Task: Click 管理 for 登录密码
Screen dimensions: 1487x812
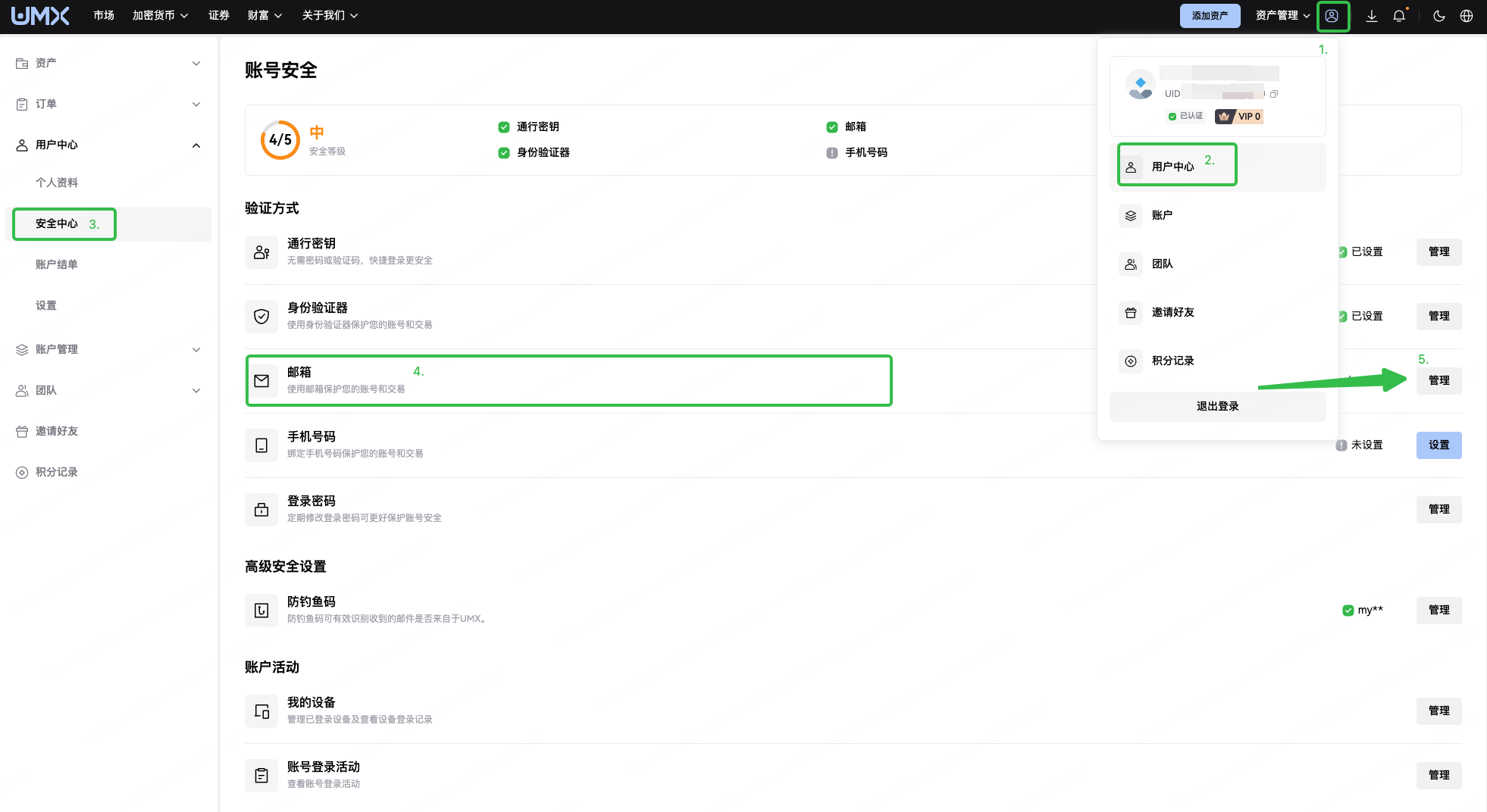Action: coord(1438,510)
